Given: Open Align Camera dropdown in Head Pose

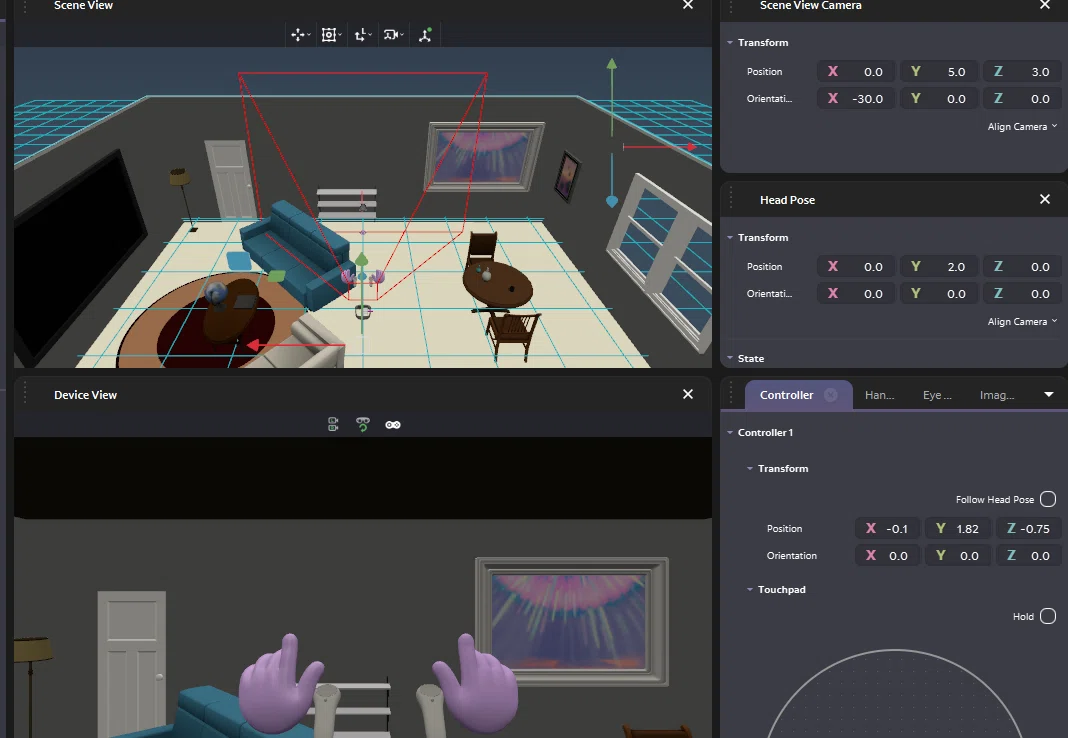Looking at the screenshot, I should 1022,321.
